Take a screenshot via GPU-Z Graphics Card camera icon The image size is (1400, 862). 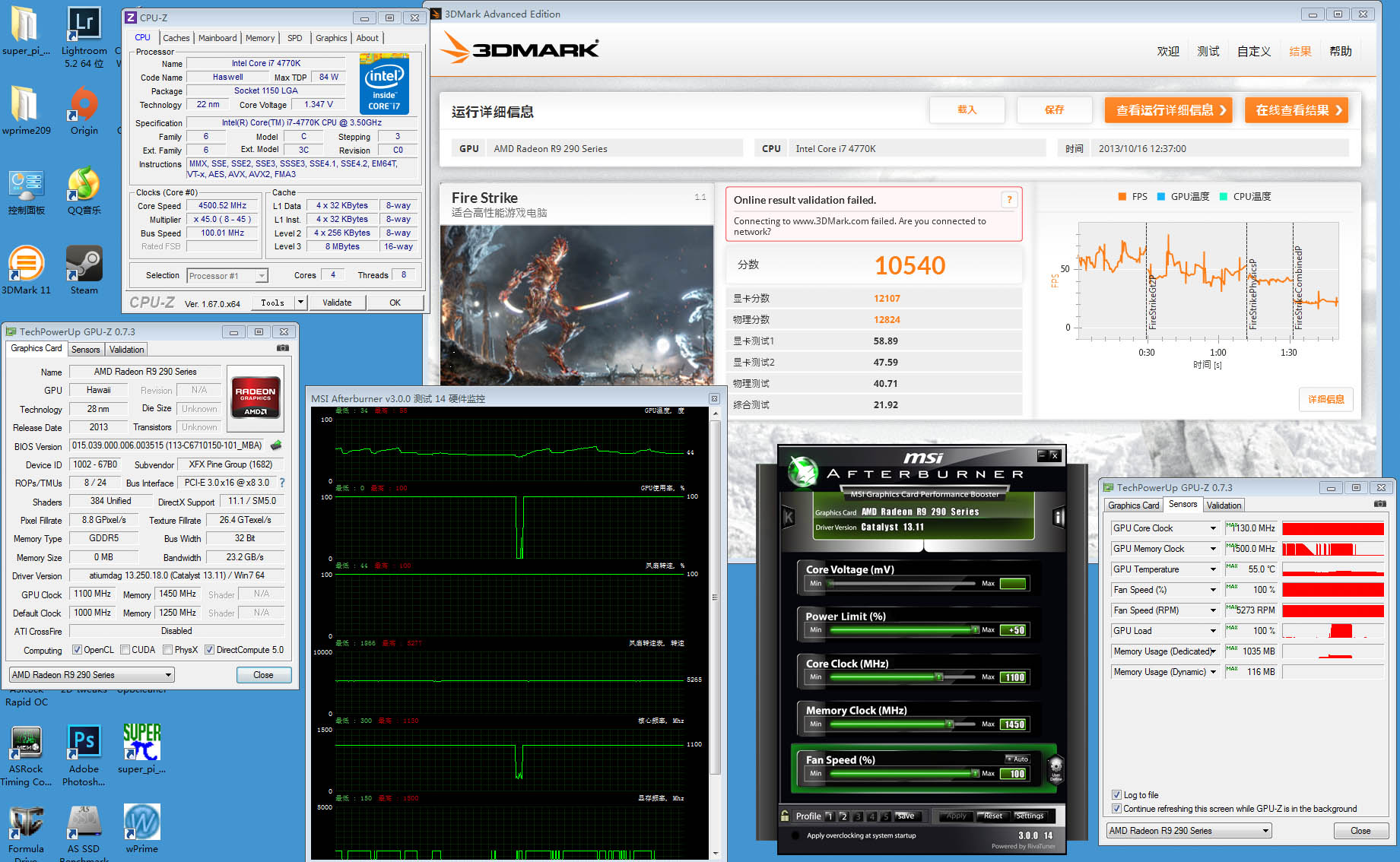(283, 348)
